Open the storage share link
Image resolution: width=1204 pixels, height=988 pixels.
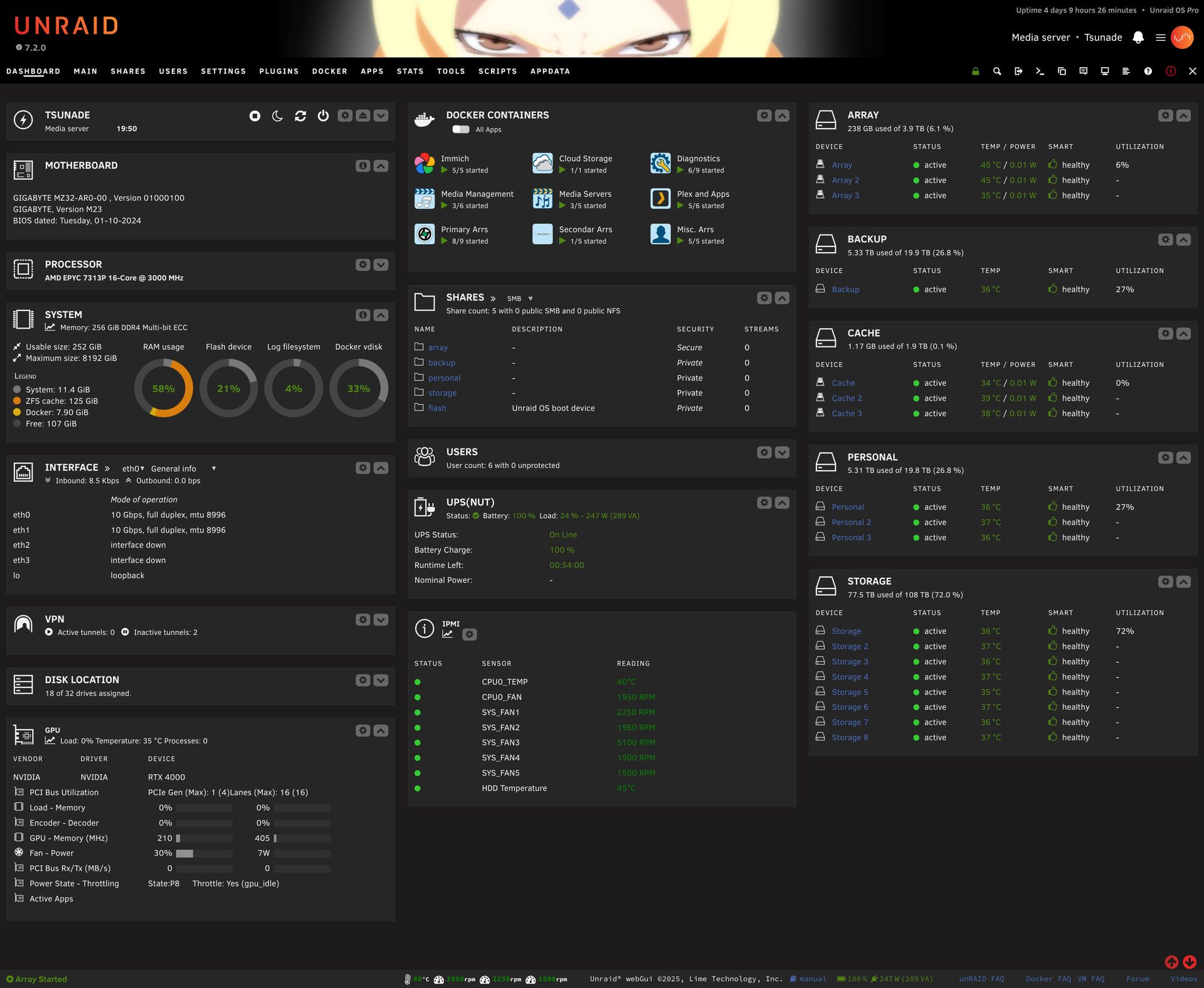pyautogui.click(x=442, y=393)
